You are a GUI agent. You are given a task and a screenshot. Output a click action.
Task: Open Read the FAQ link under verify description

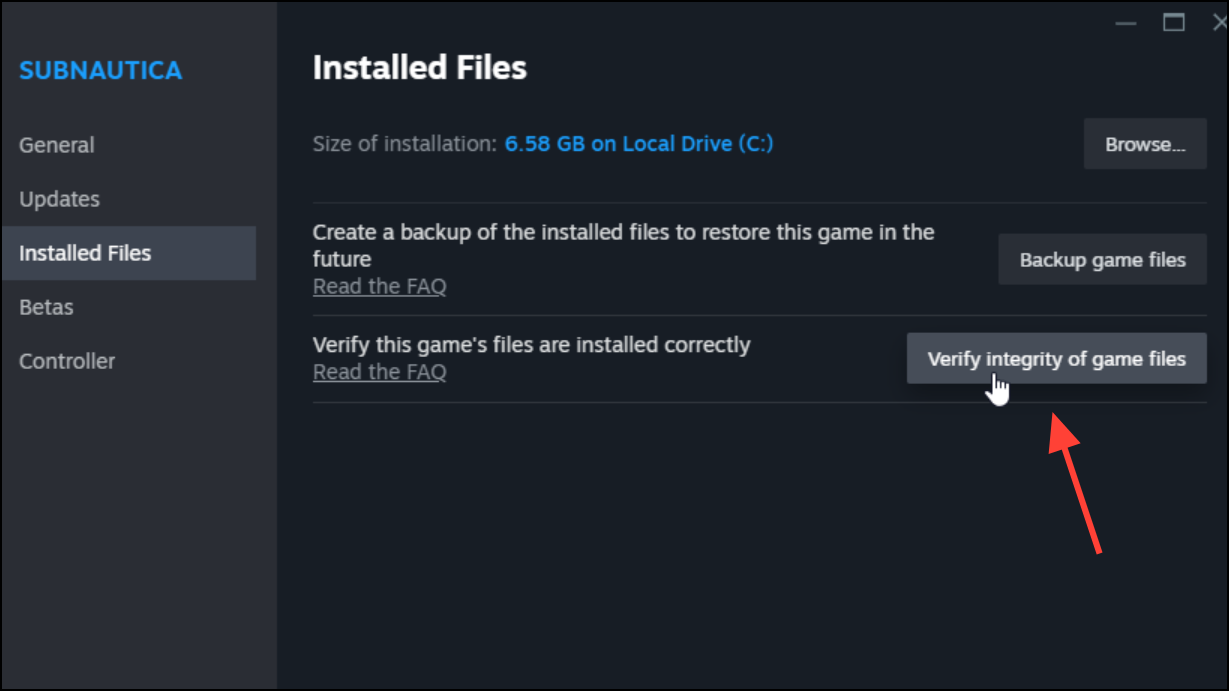379,372
